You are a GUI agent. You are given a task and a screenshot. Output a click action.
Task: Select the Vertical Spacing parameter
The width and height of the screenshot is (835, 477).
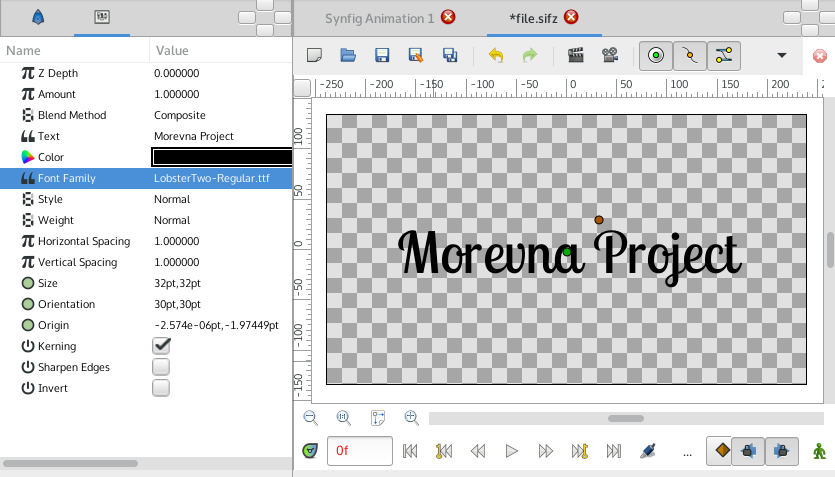point(77,262)
